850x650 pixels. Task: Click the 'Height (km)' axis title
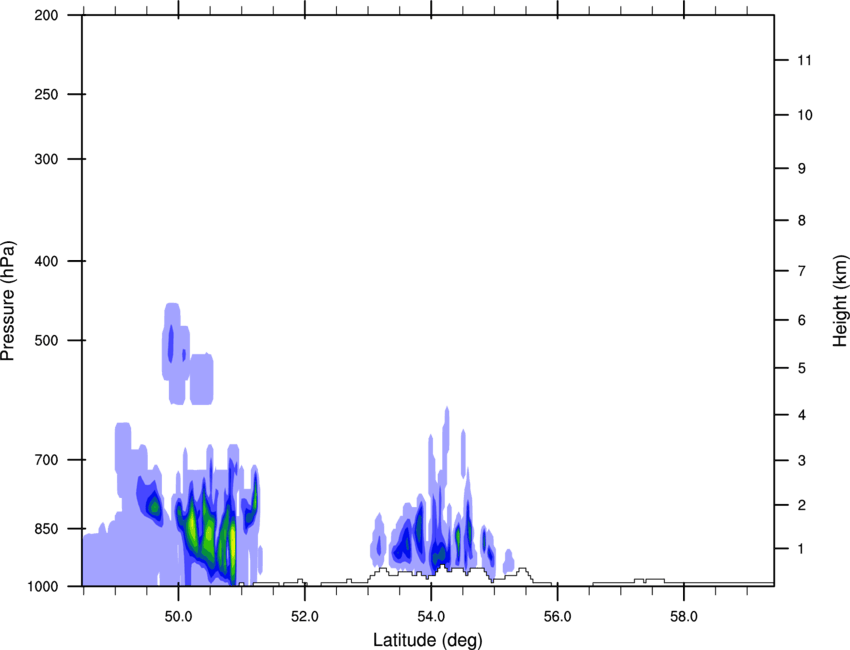click(840, 301)
